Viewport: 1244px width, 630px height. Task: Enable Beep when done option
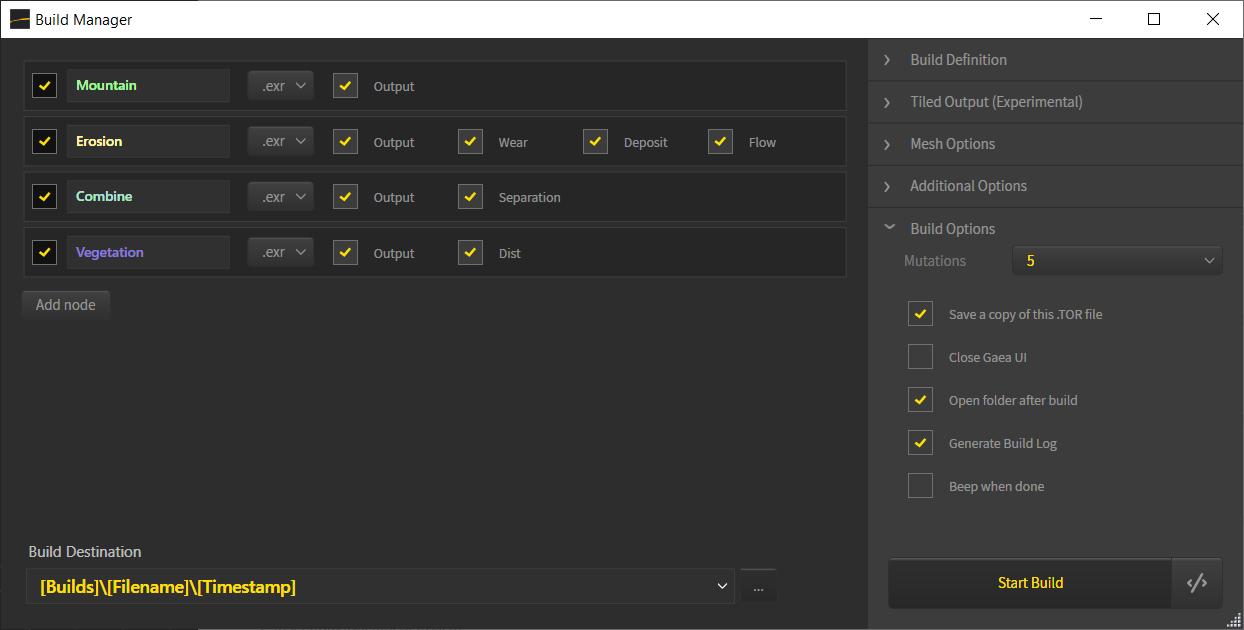pyautogui.click(x=920, y=486)
